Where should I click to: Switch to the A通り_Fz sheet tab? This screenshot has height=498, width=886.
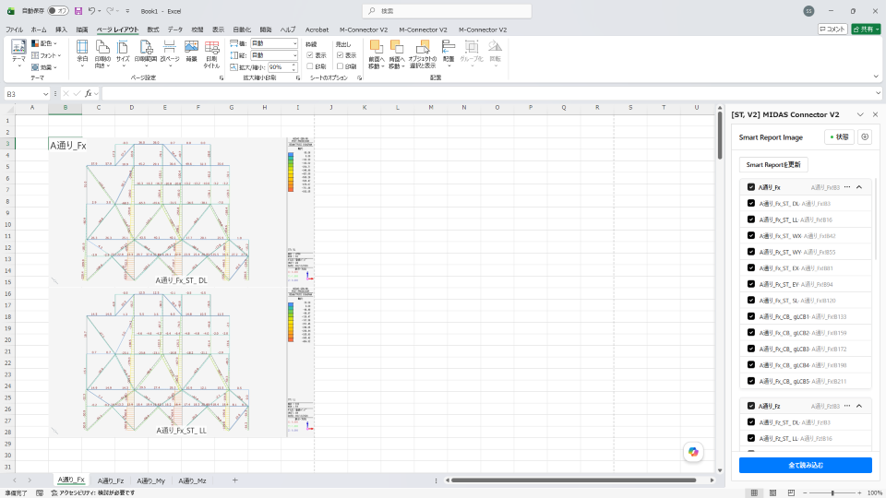(x=111, y=480)
